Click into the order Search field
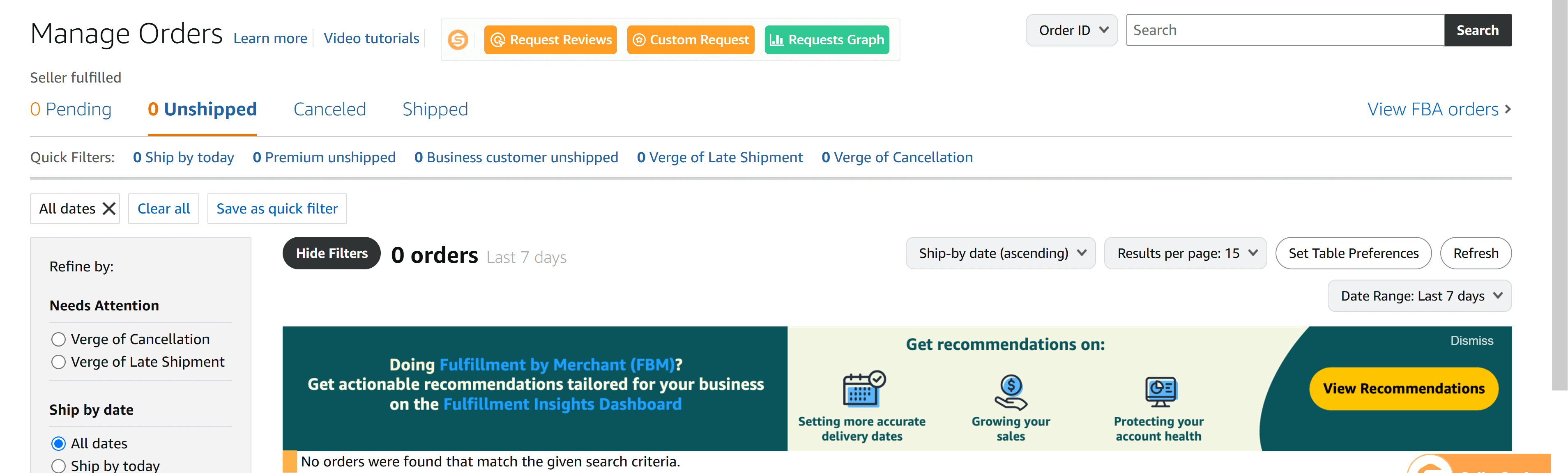 1285,30
